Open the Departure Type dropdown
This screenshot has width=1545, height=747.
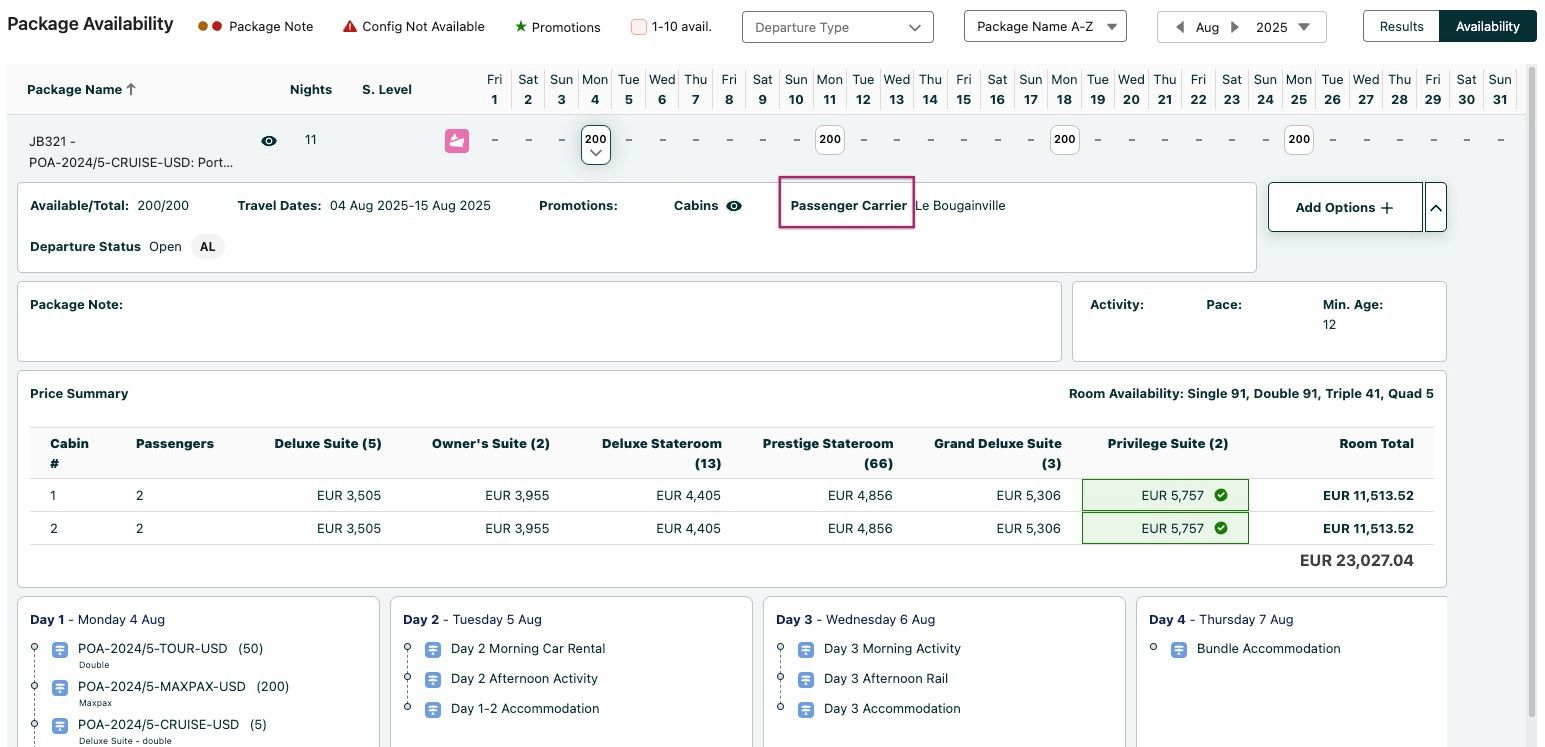tap(837, 27)
